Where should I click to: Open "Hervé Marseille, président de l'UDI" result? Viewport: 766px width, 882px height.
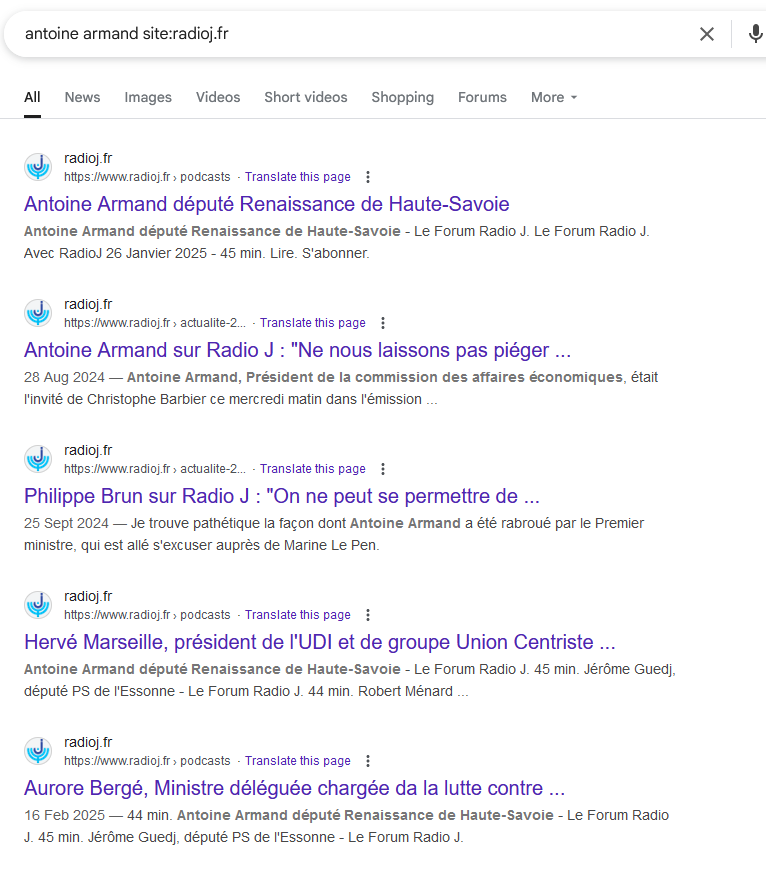point(319,642)
